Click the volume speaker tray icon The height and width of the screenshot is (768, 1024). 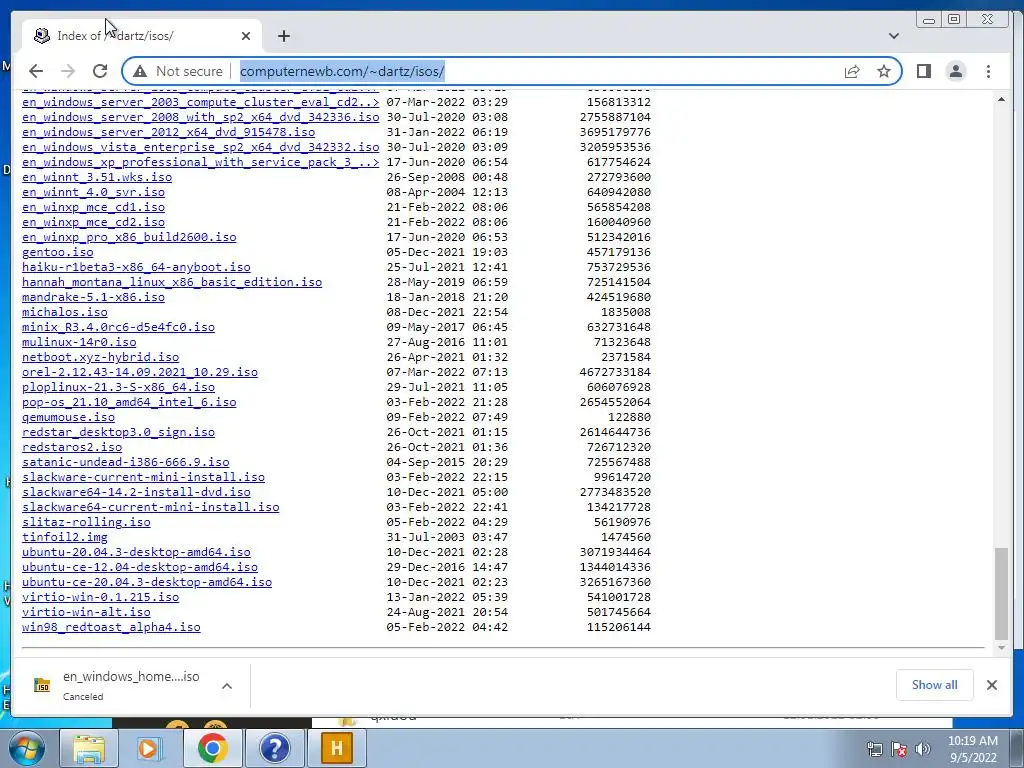tap(923, 749)
